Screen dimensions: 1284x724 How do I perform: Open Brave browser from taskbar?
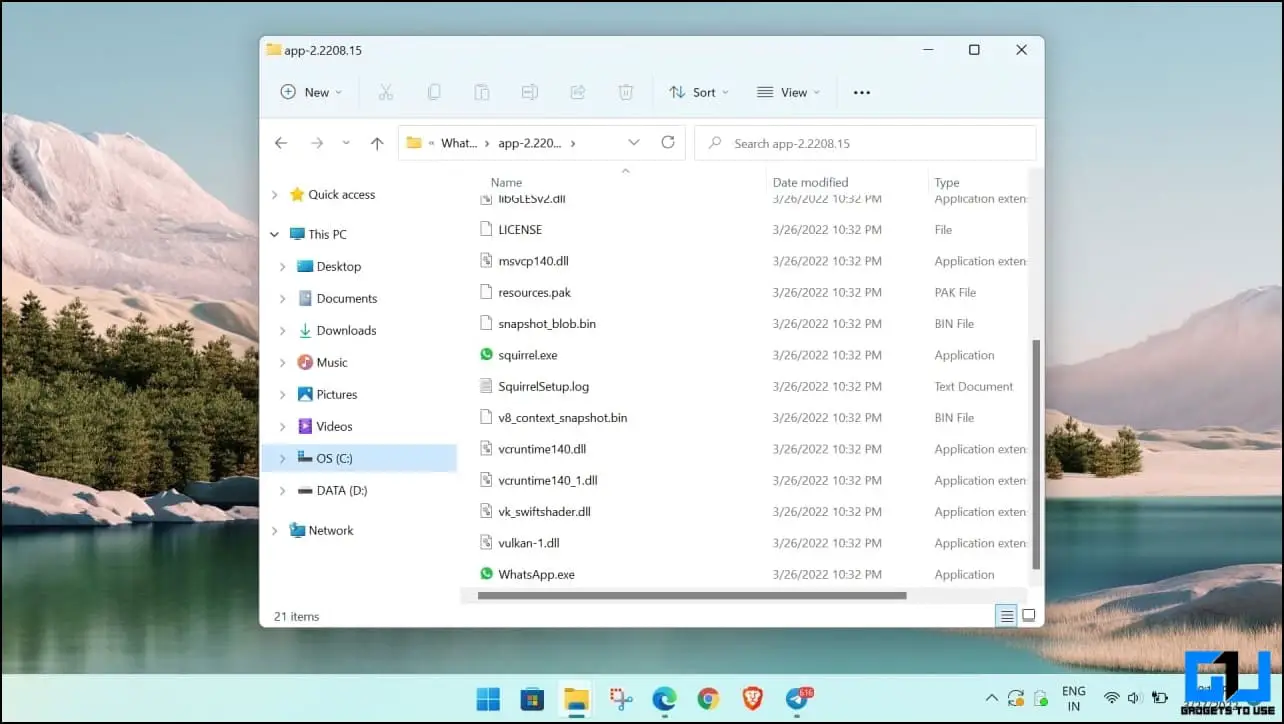coord(752,699)
